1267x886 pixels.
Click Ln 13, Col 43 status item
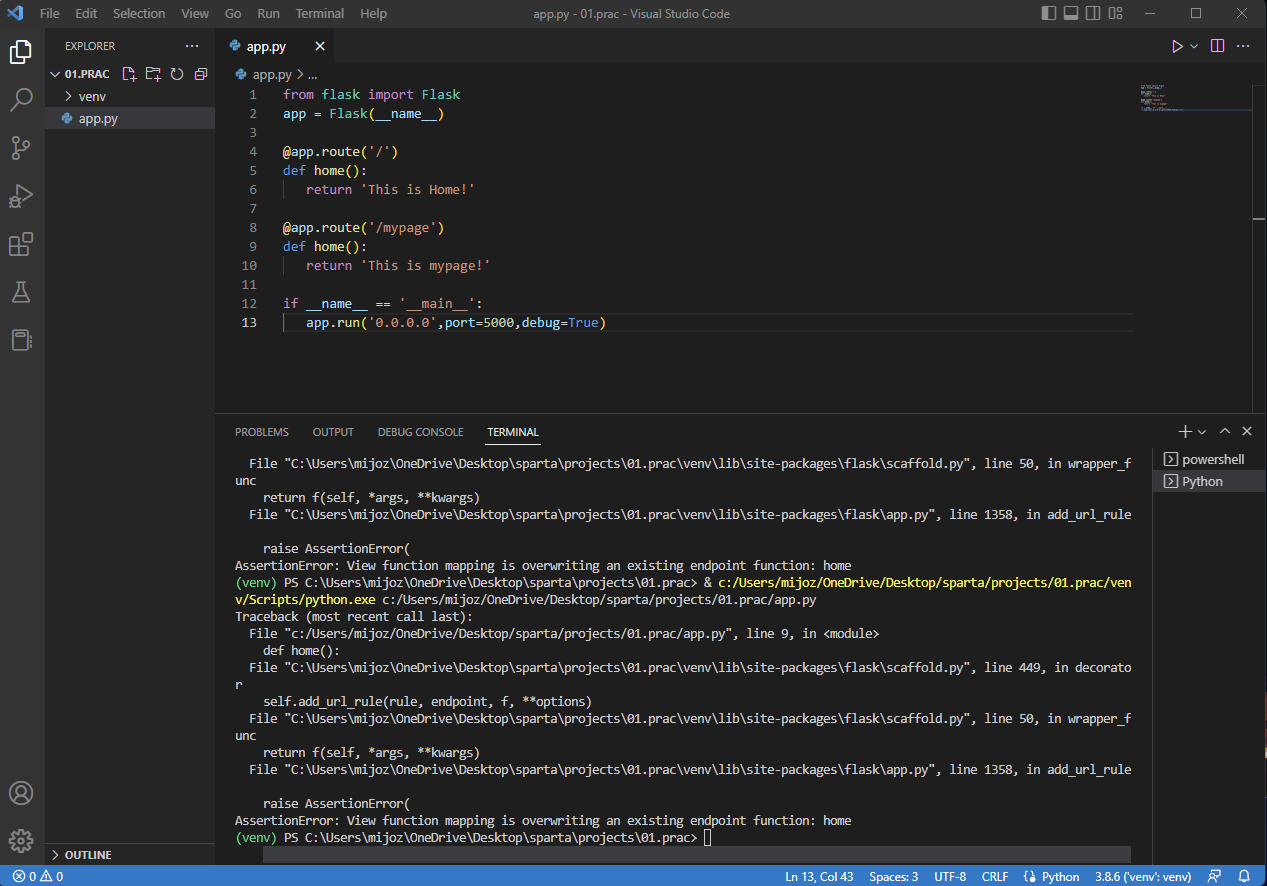(819, 876)
